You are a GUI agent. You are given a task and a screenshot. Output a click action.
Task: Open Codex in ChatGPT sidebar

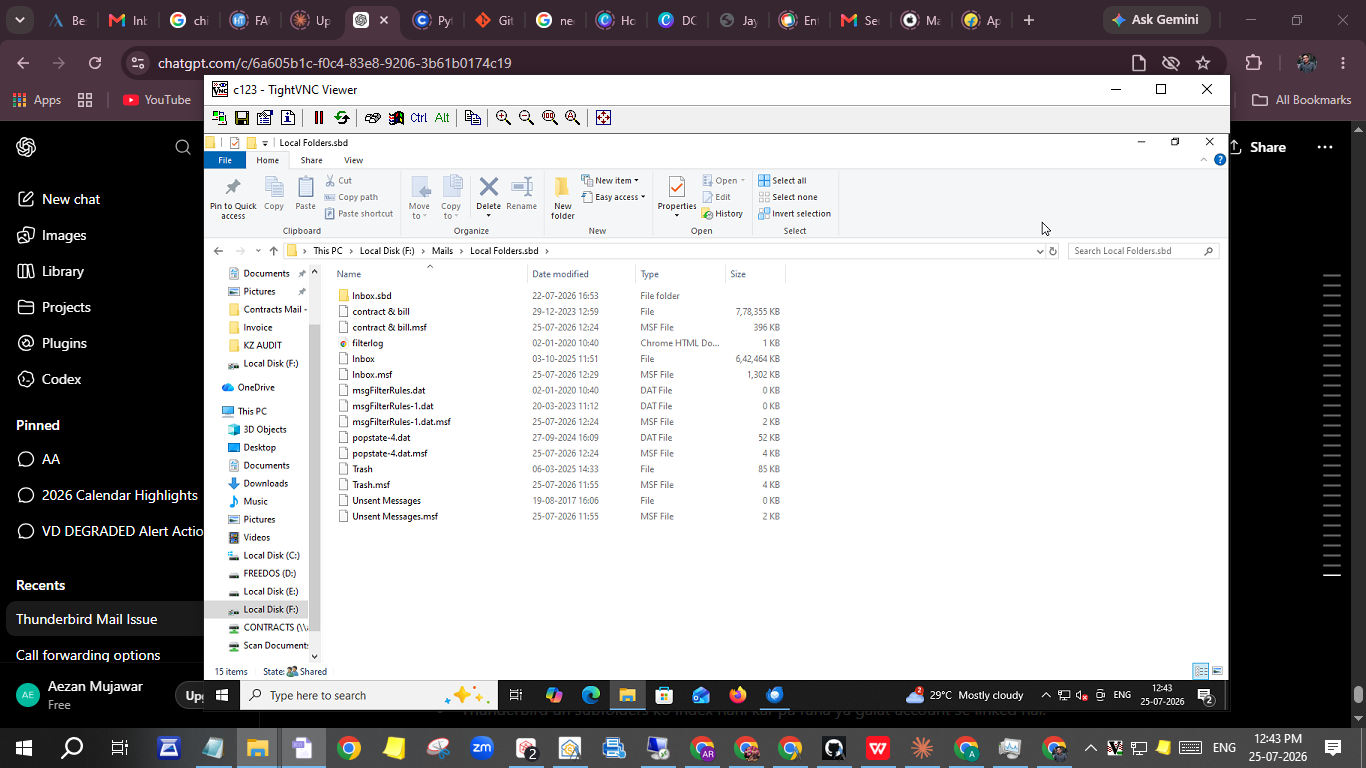pos(50,379)
